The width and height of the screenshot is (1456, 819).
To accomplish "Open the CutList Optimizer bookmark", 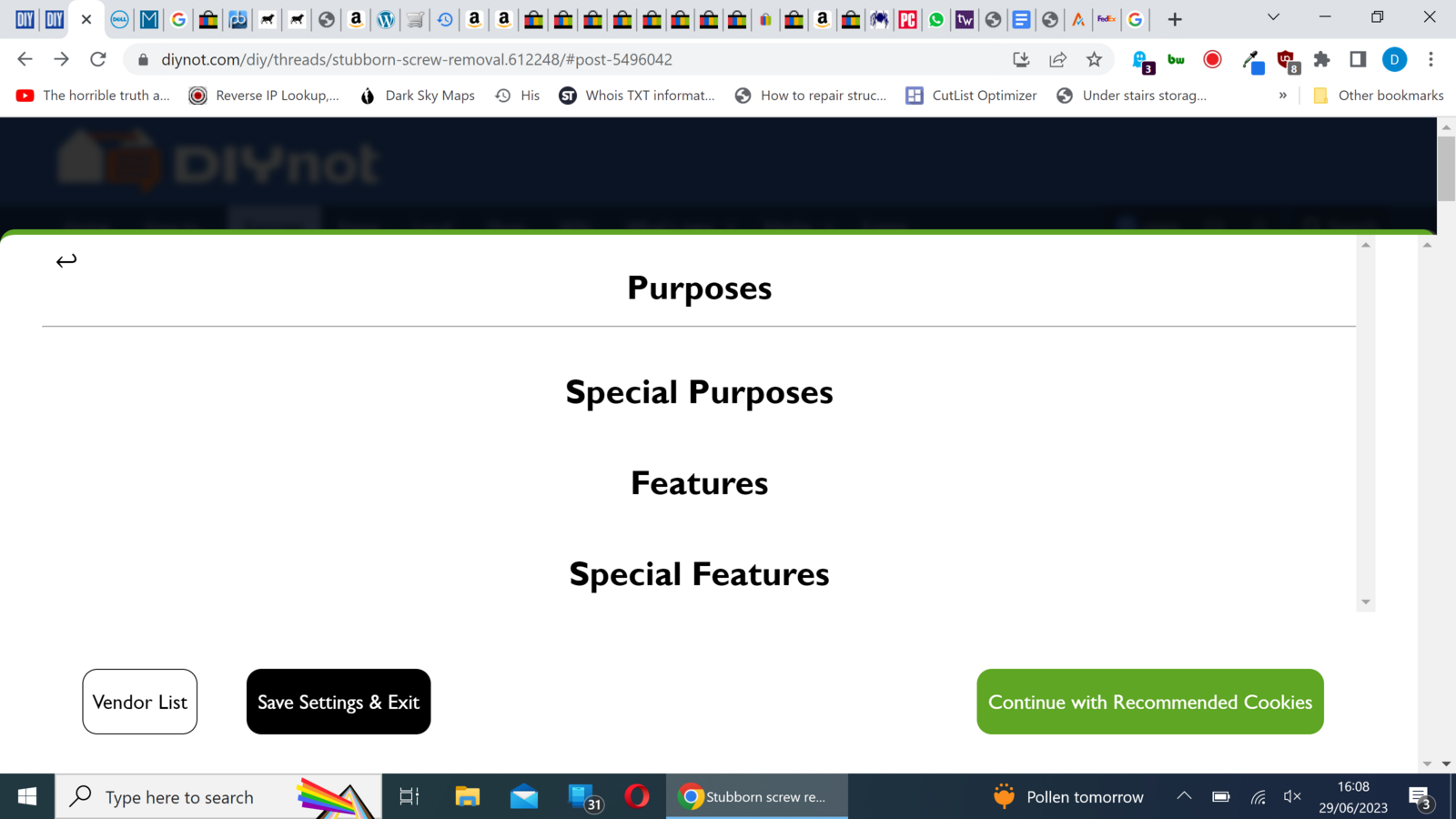I will tap(972, 96).
